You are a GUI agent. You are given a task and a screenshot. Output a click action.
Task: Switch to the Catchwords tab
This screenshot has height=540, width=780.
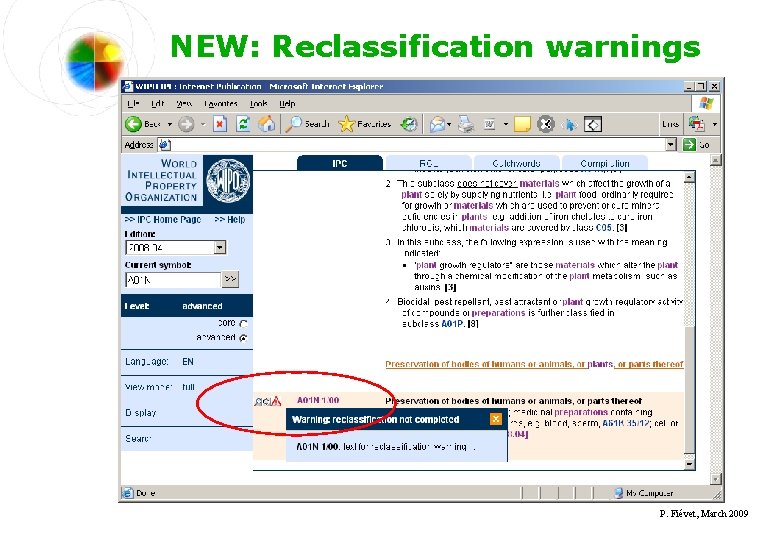[x=516, y=163]
